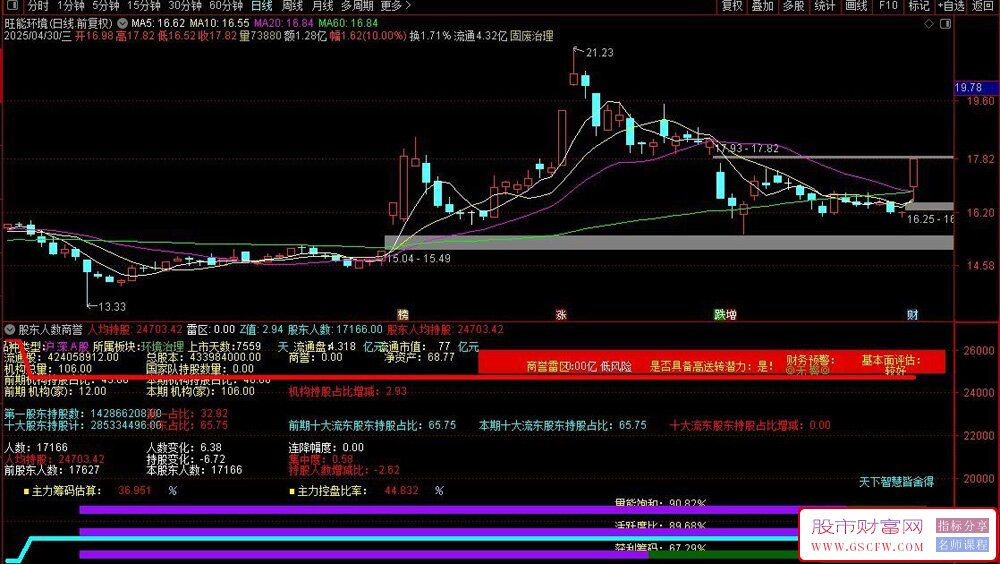Click the 人数变化: 6.38 text
The width and height of the screenshot is (1000, 564).
pyautogui.click(x=184, y=448)
